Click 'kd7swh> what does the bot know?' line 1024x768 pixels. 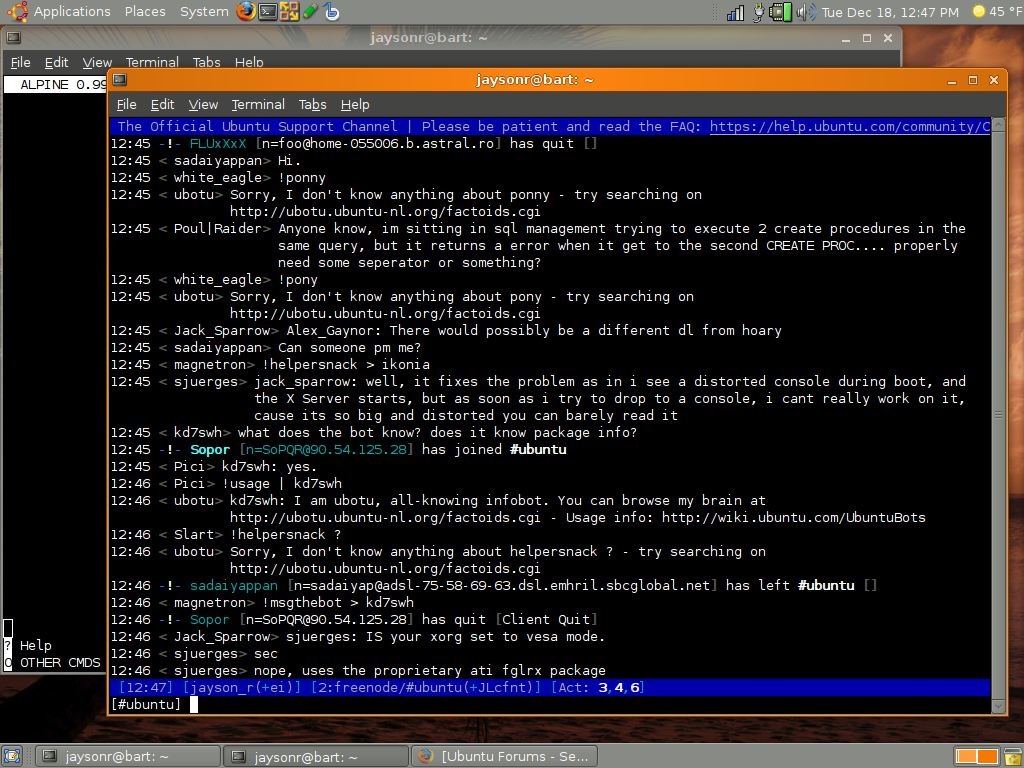tap(373, 432)
